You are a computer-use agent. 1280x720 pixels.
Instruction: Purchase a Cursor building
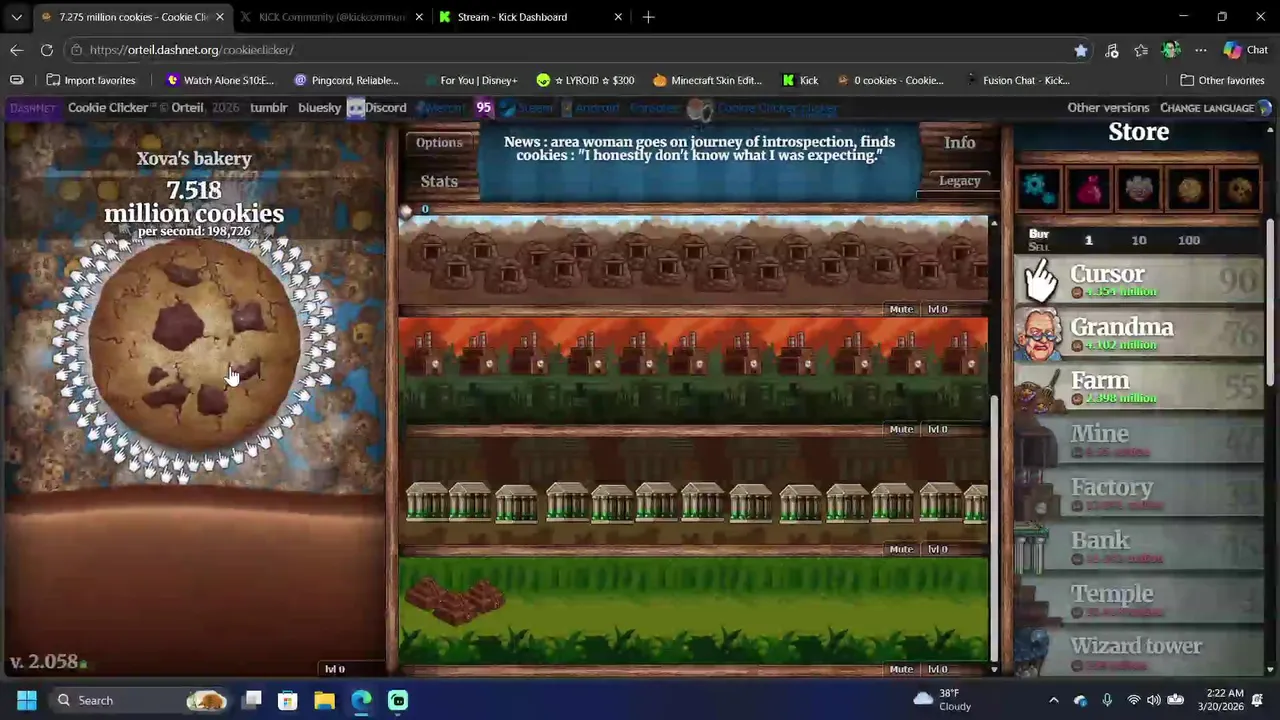1139,281
